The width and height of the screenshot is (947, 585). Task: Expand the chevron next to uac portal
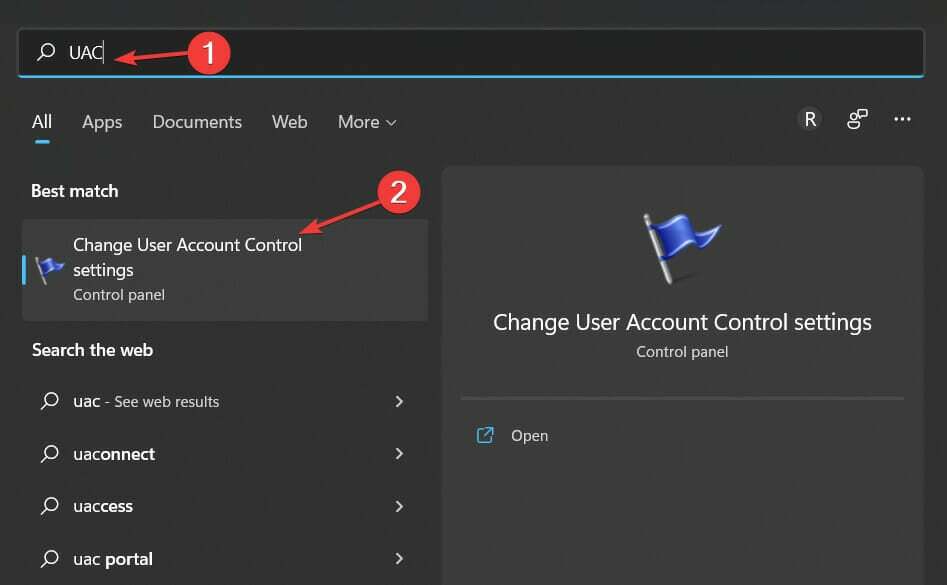tap(399, 559)
